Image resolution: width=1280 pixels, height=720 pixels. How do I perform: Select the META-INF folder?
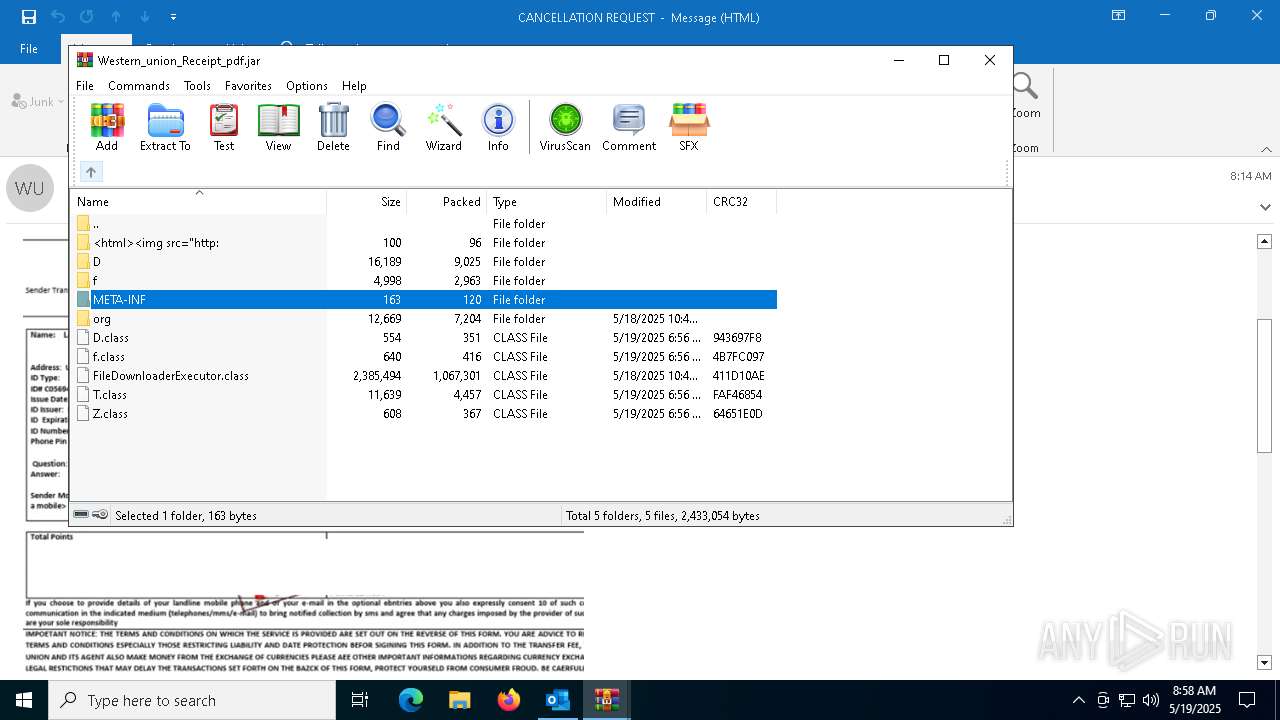tap(424, 299)
